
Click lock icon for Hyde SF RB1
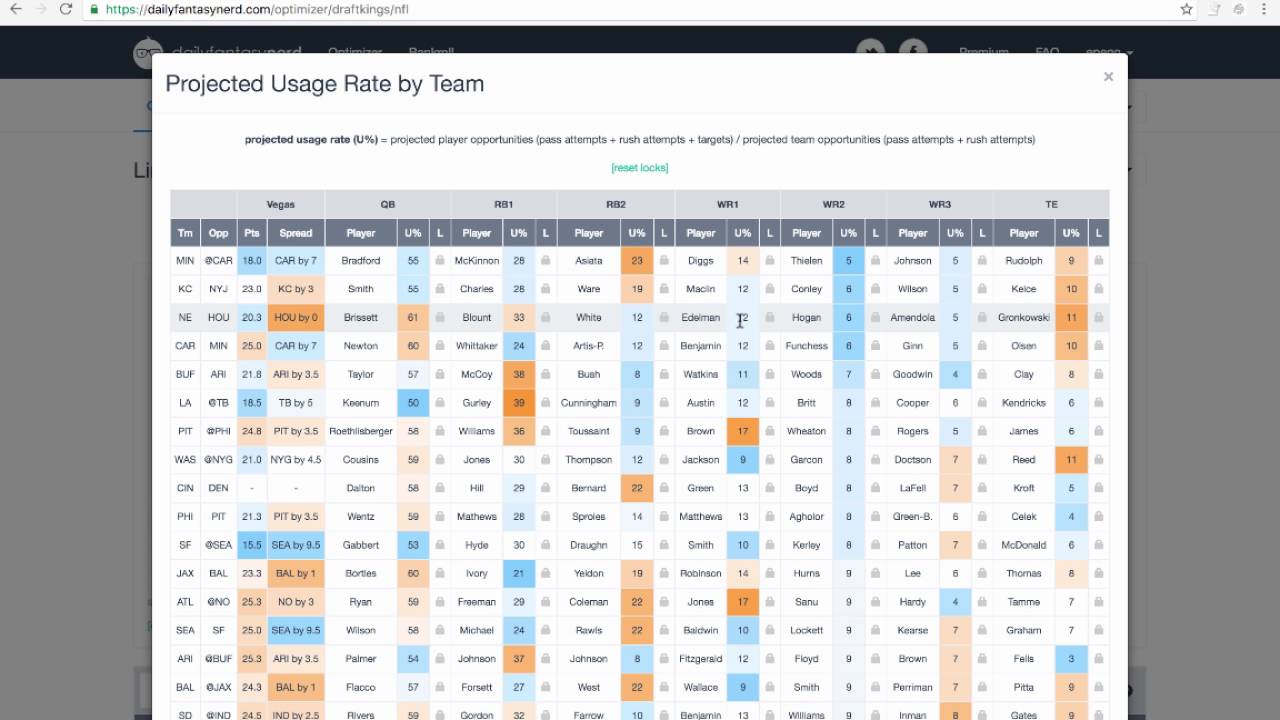546,546
